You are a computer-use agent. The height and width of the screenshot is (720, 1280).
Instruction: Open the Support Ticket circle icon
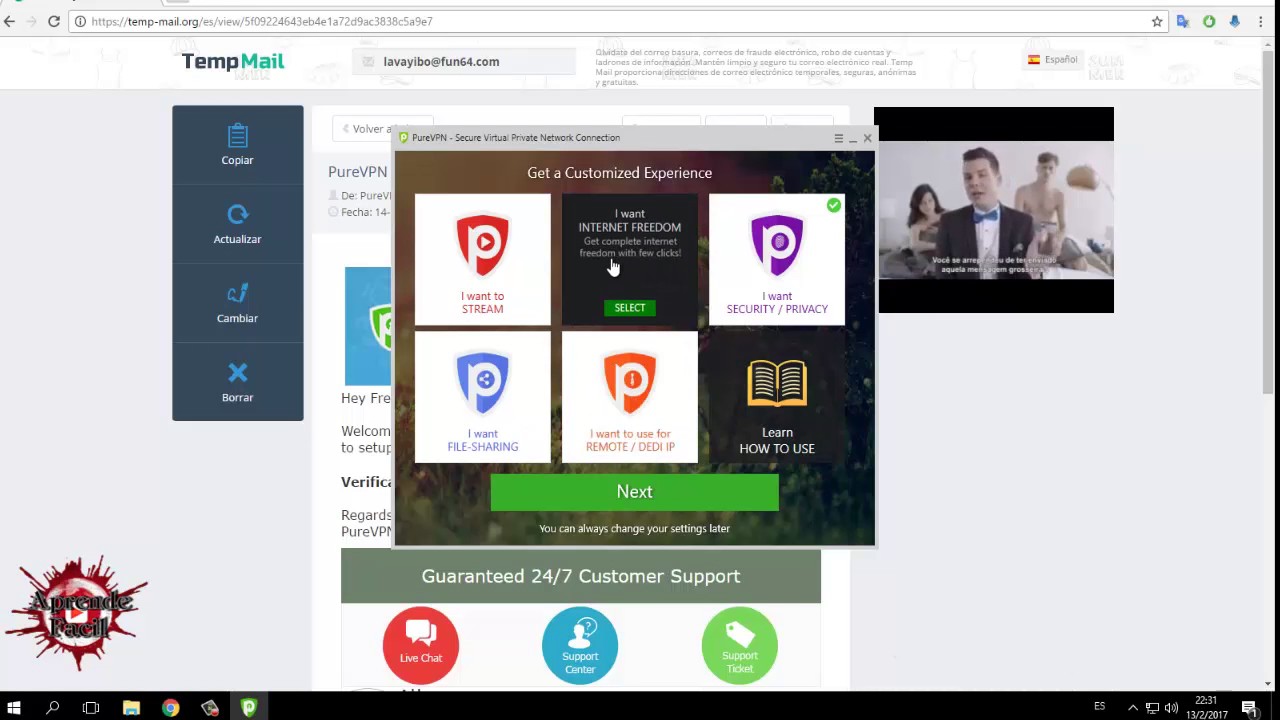[740, 645]
